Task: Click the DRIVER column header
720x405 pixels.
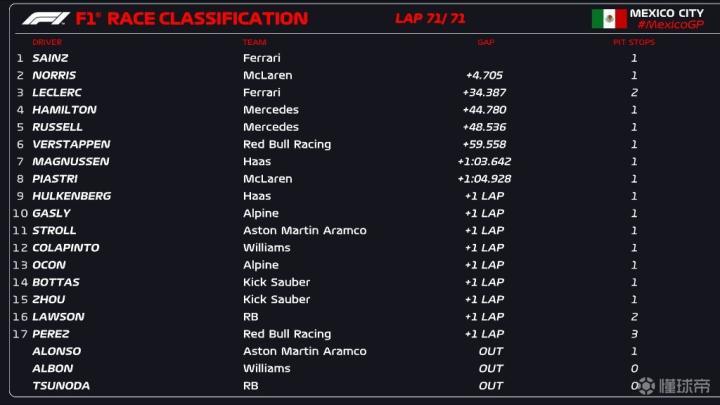Action: tap(46, 42)
